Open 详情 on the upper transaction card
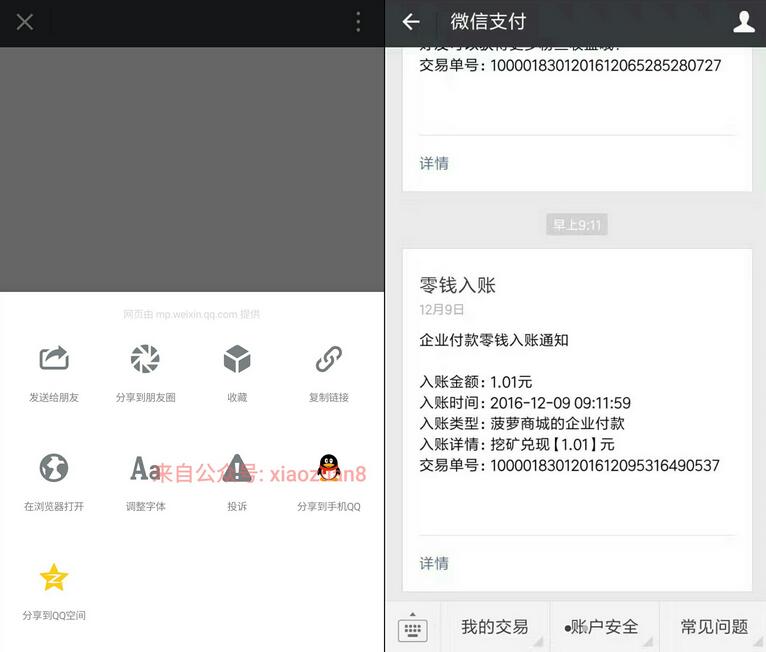This screenshot has height=652, width=766. coord(434,163)
